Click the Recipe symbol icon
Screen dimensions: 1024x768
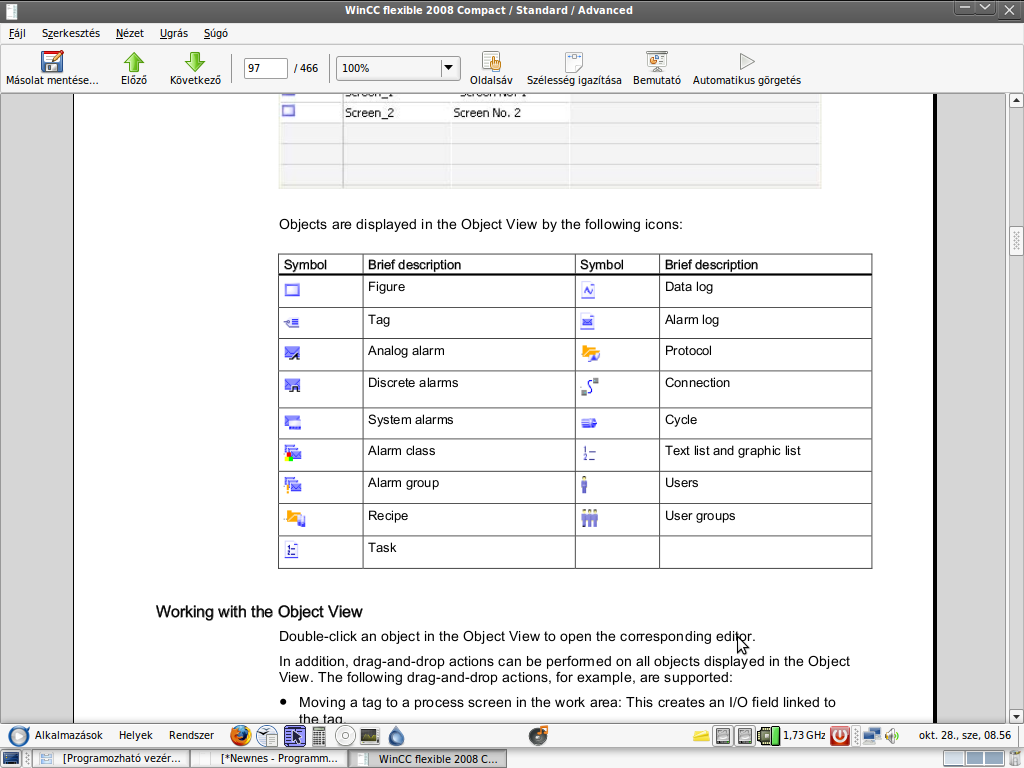point(295,519)
